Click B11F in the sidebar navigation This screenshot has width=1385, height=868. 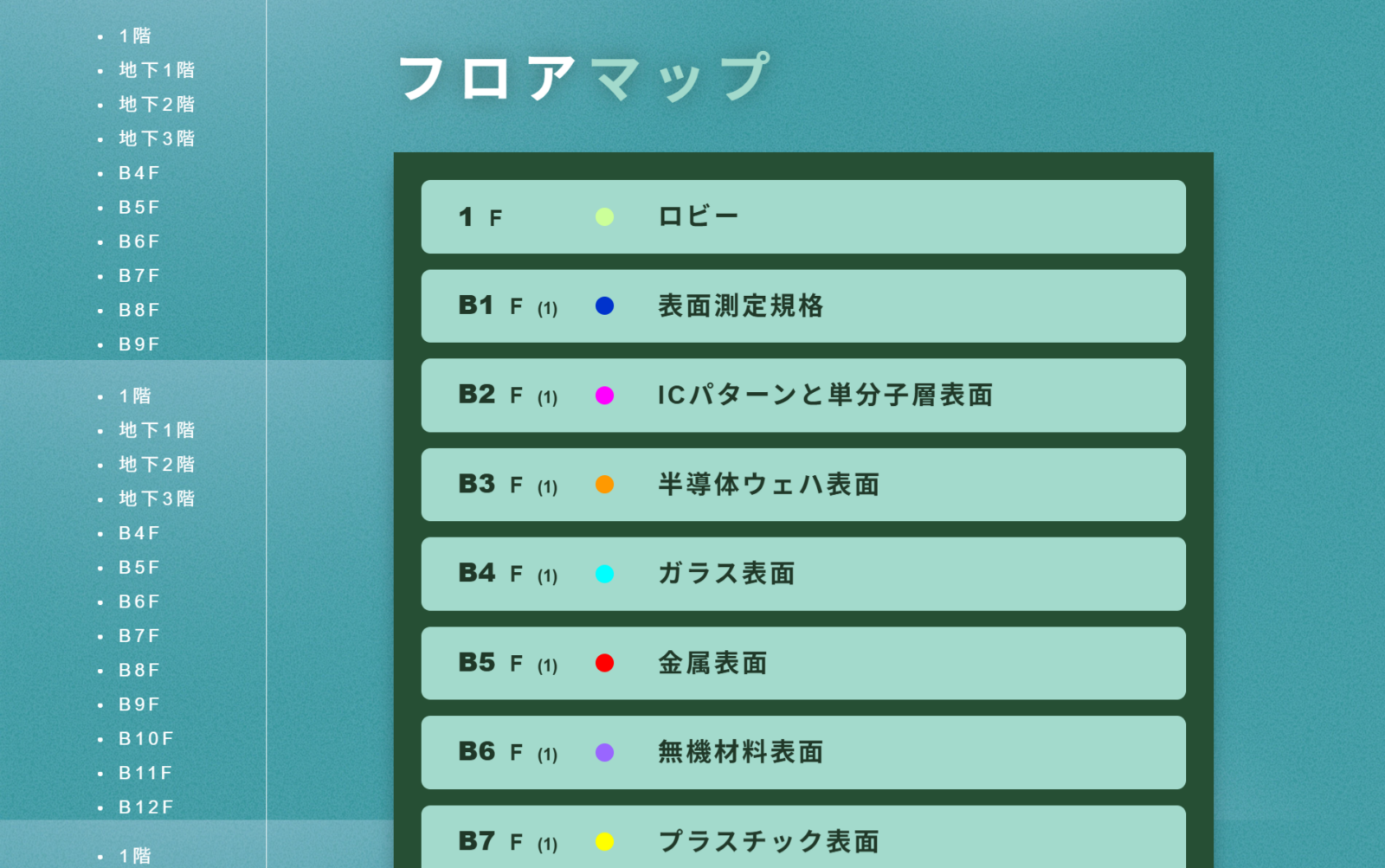click(145, 773)
